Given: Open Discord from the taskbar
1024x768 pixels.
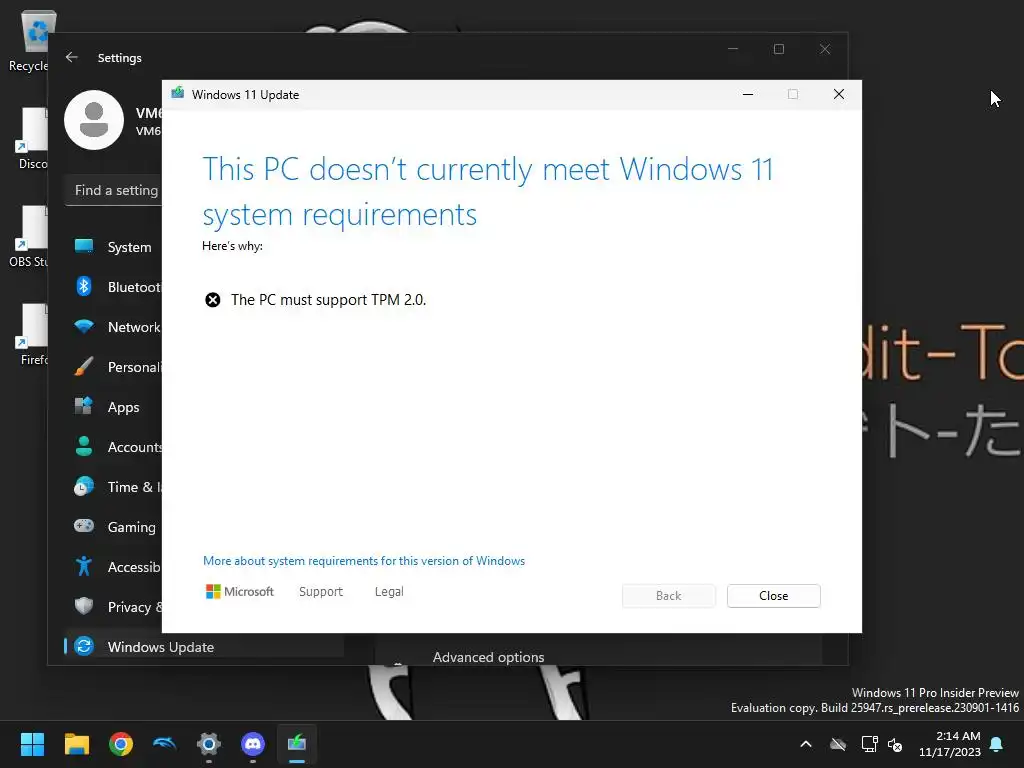Looking at the screenshot, I should click(253, 744).
